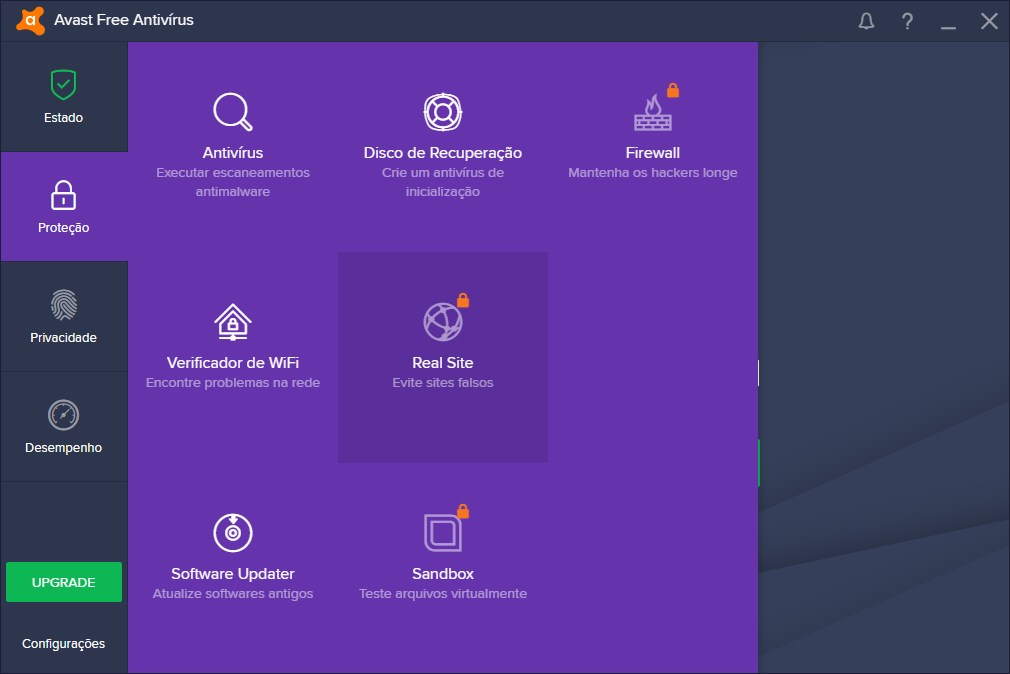This screenshot has height=674, width=1010.
Task: Click the Antivírus magnifying glass icon
Action: pyautogui.click(x=233, y=112)
